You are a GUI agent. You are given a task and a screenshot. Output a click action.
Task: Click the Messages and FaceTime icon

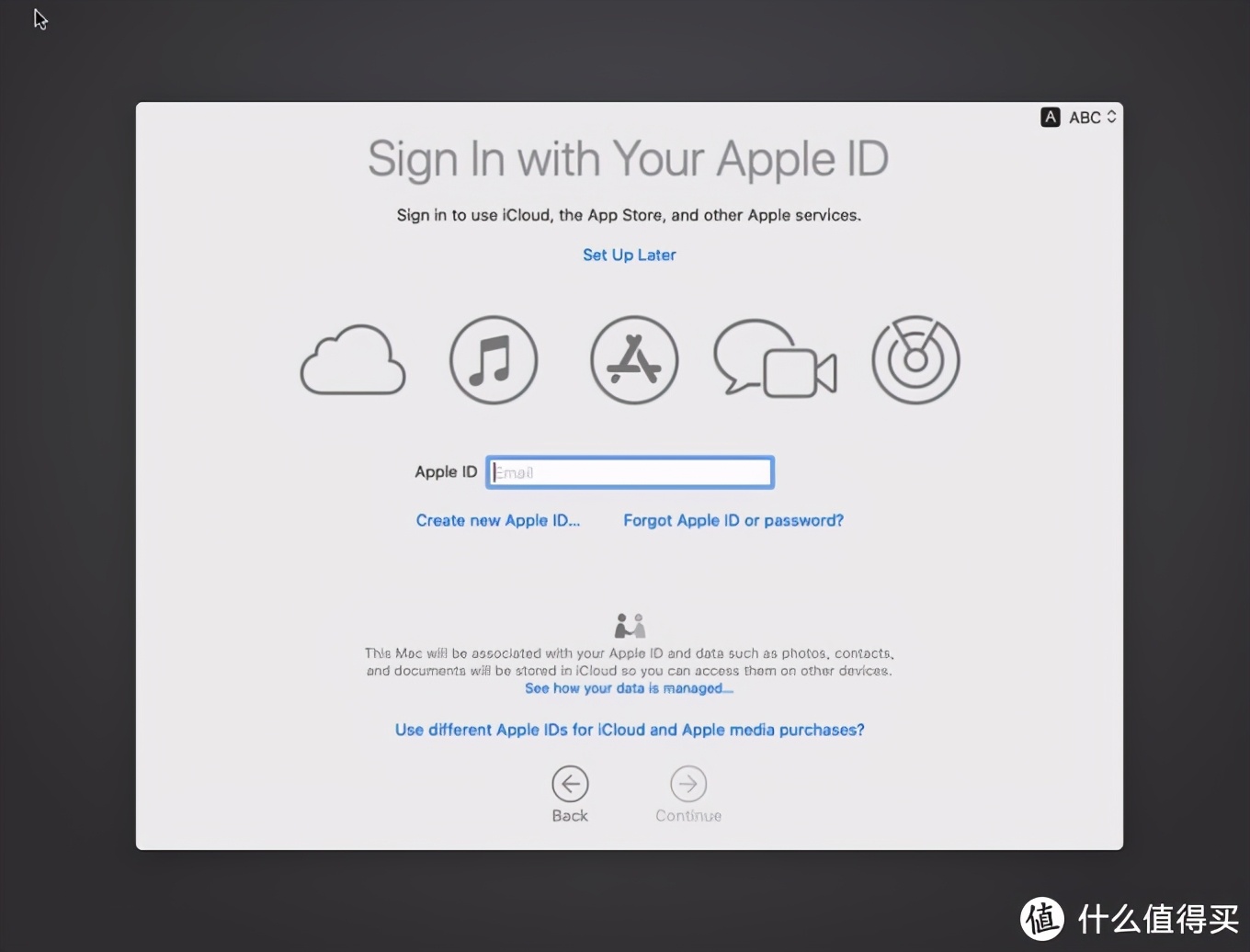(x=775, y=358)
